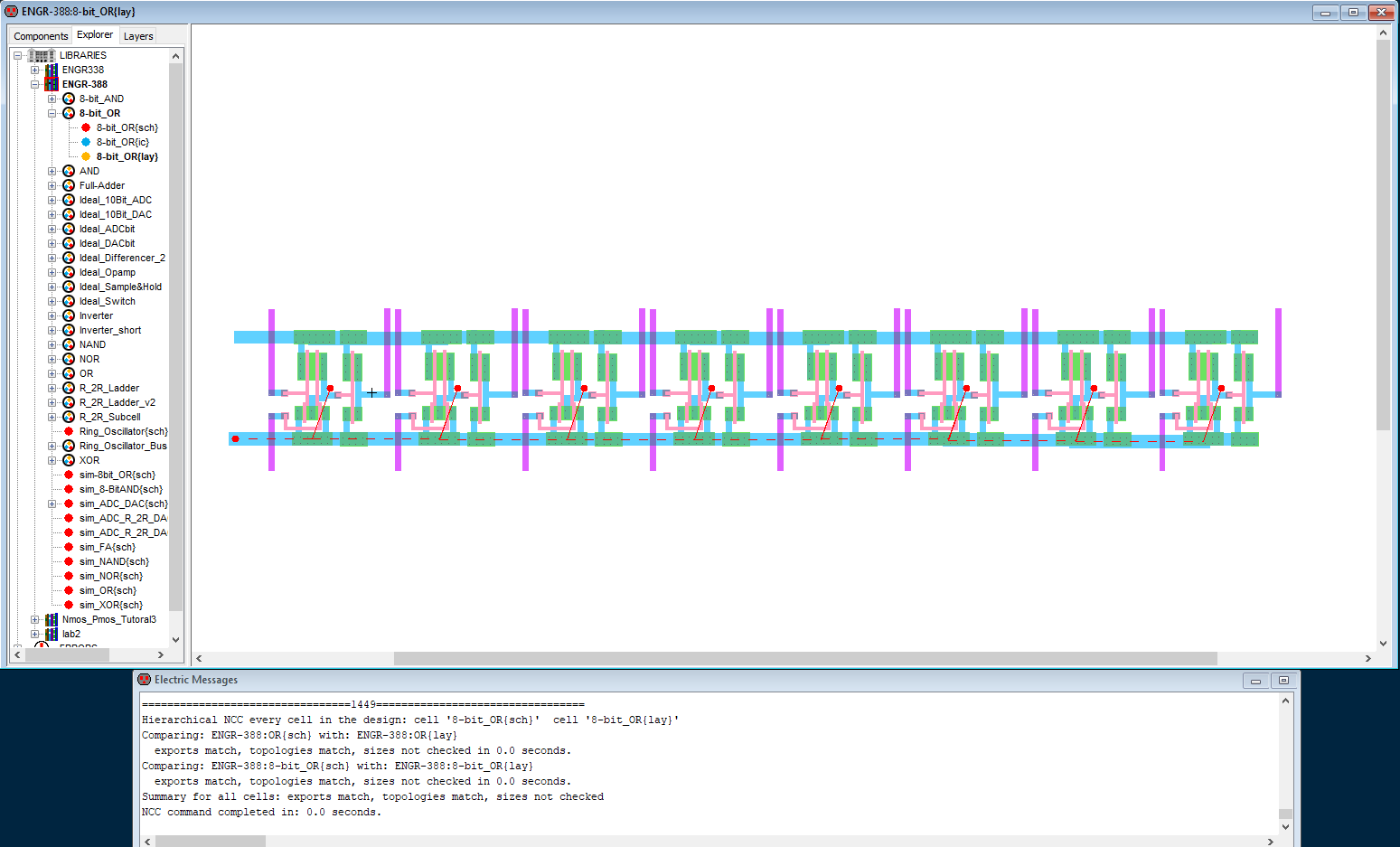Click canvas scroll-right arrow button
Image resolution: width=1400 pixels, height=847 pixels.
[x=1367, y=658]
